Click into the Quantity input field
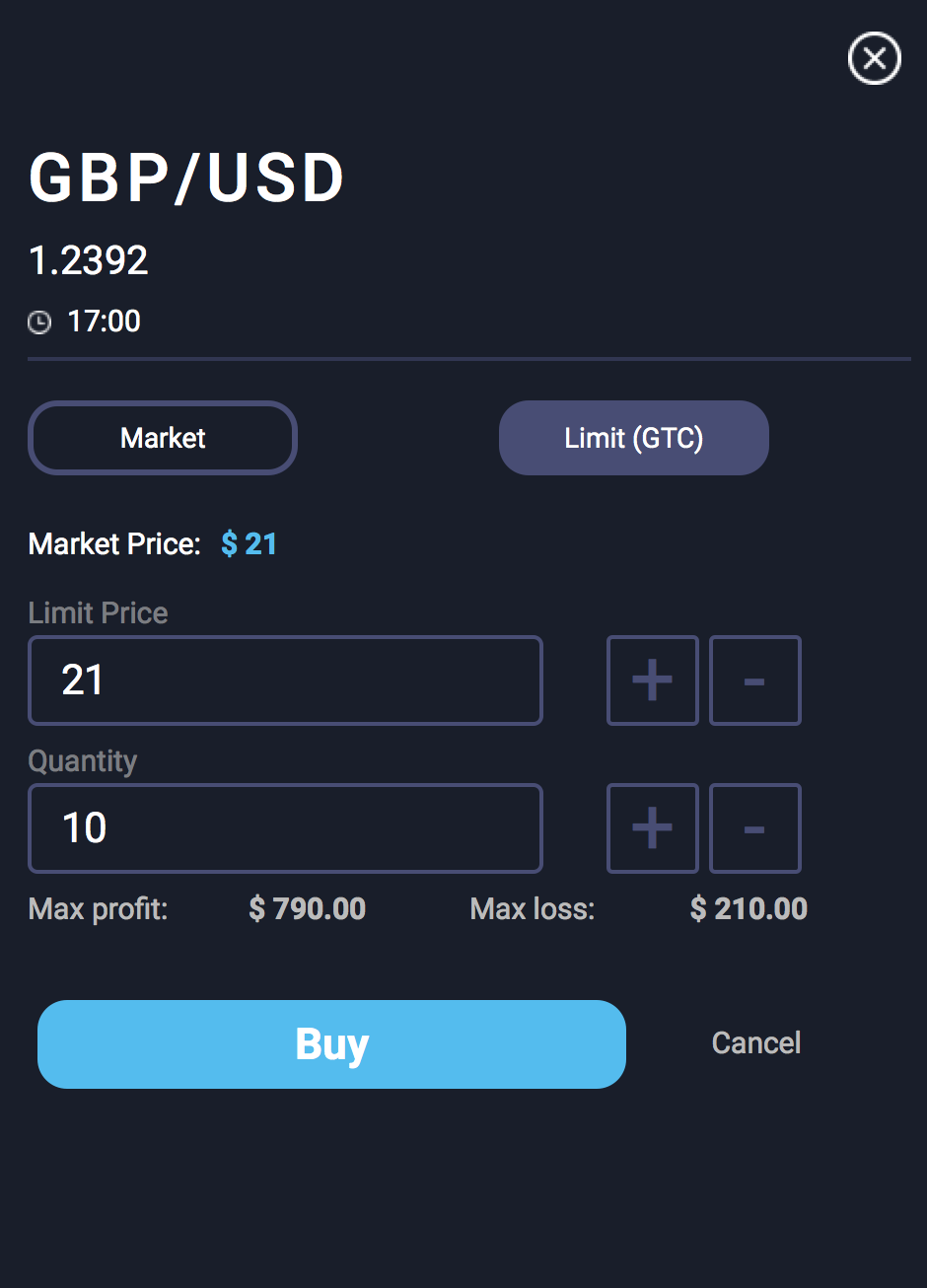 [285, 828]
